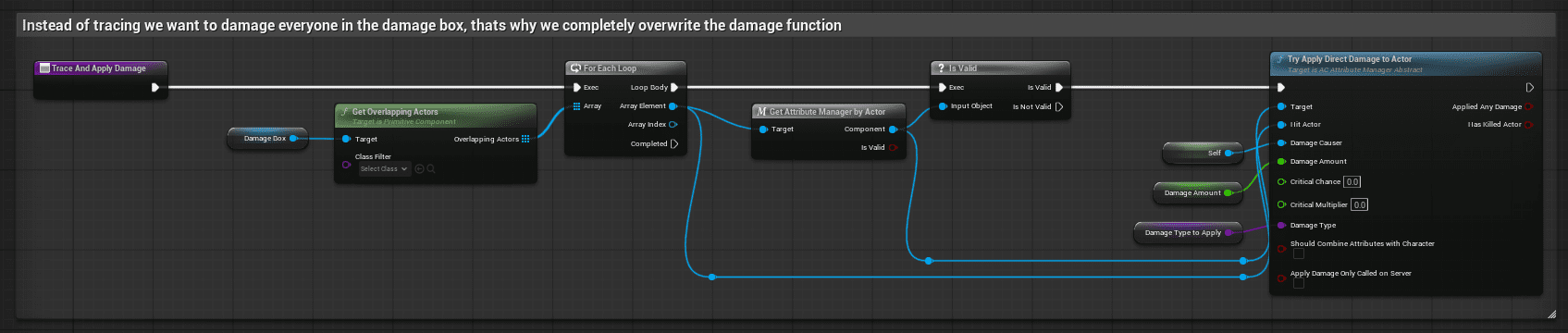Select the Is Valid macro node header
The height and width of the screenshot is (333, 1568).
[x=1000, y=68]
